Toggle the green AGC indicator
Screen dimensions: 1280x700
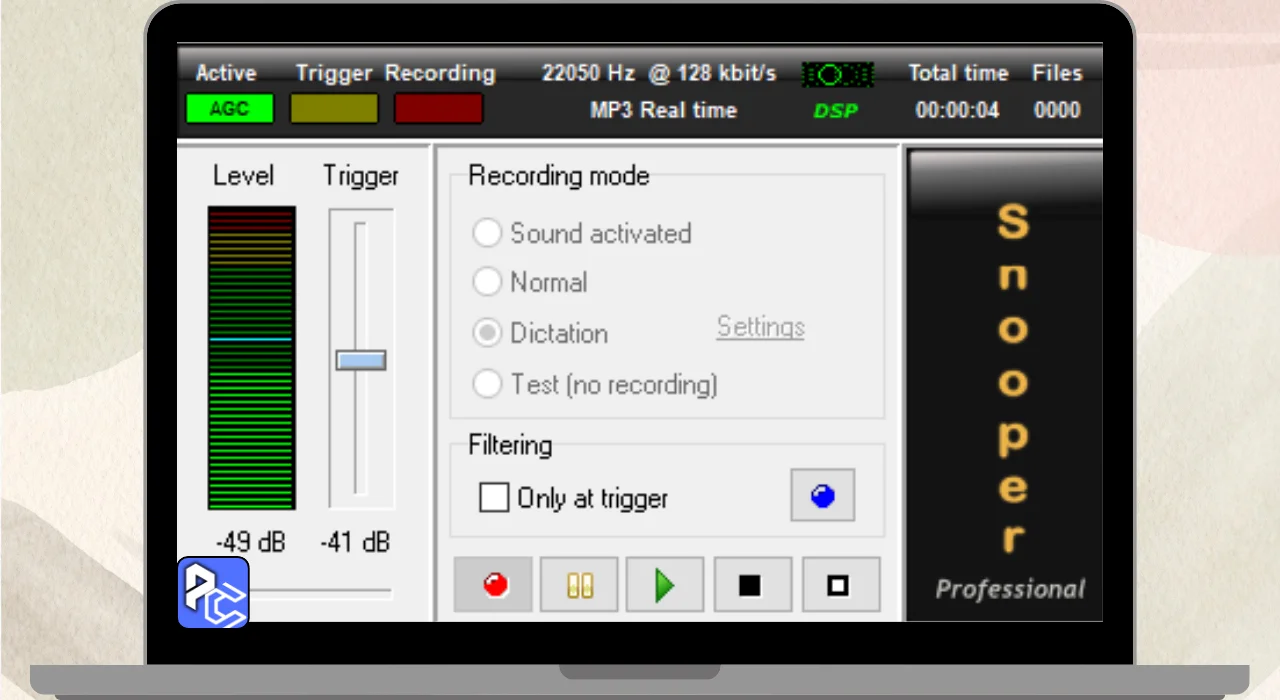pyautogui.click(x=230, y=109)
